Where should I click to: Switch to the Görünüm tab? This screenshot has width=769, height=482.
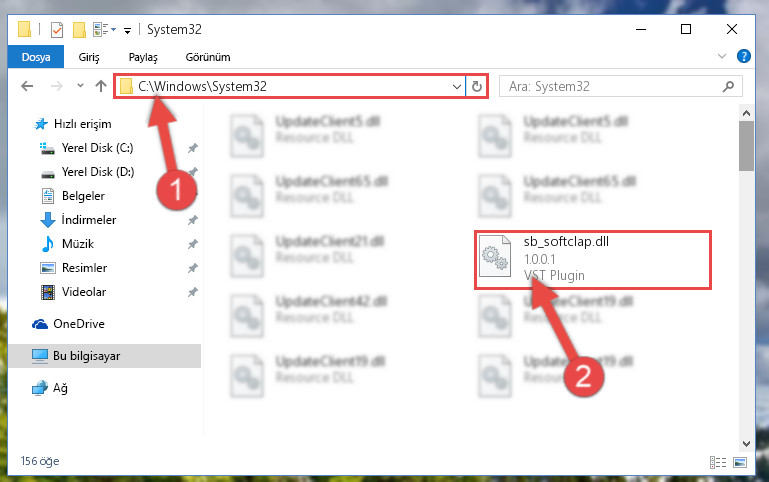[208, 57]
